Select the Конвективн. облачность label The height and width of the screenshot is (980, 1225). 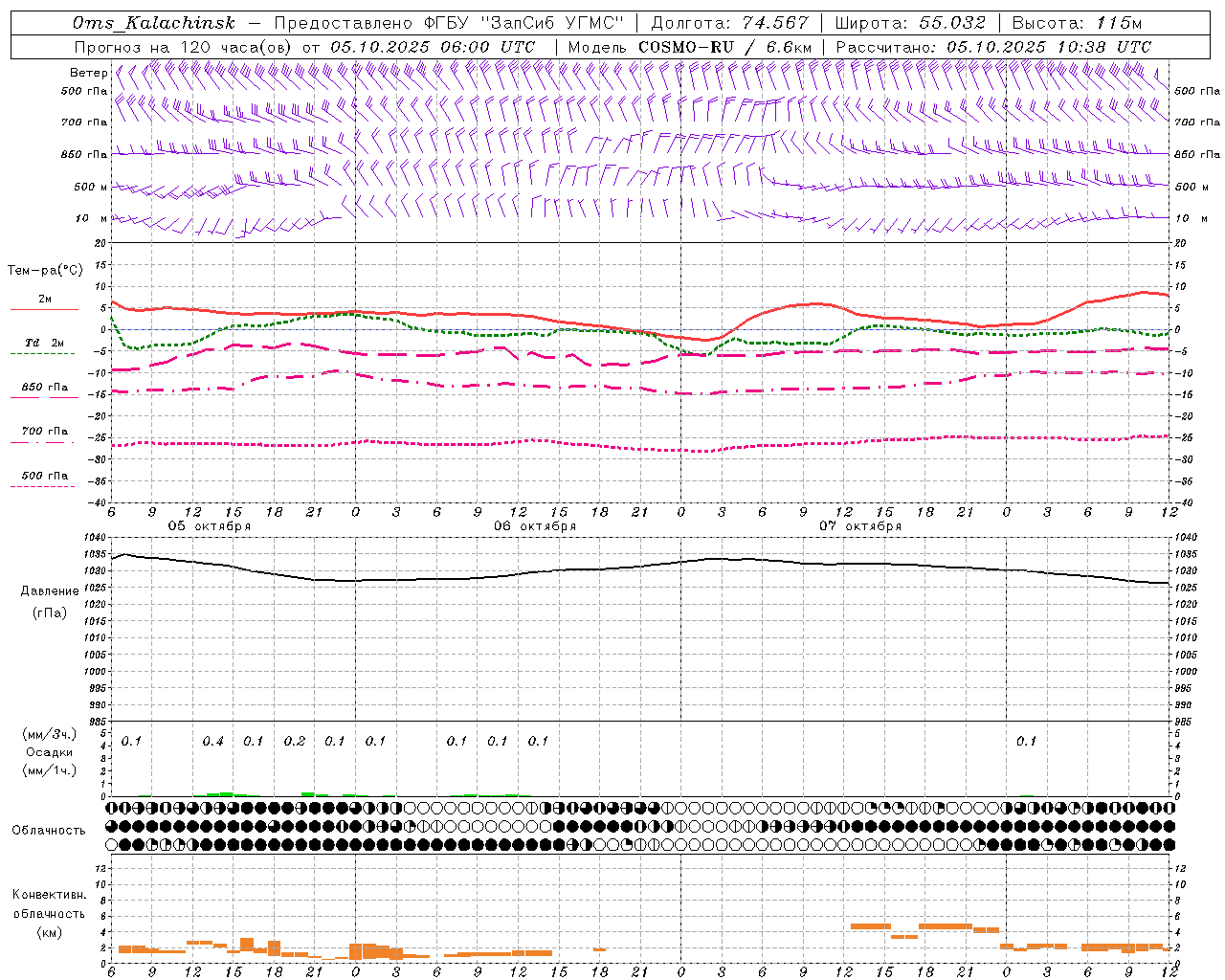pyautogui.click(x=50, y=903)
